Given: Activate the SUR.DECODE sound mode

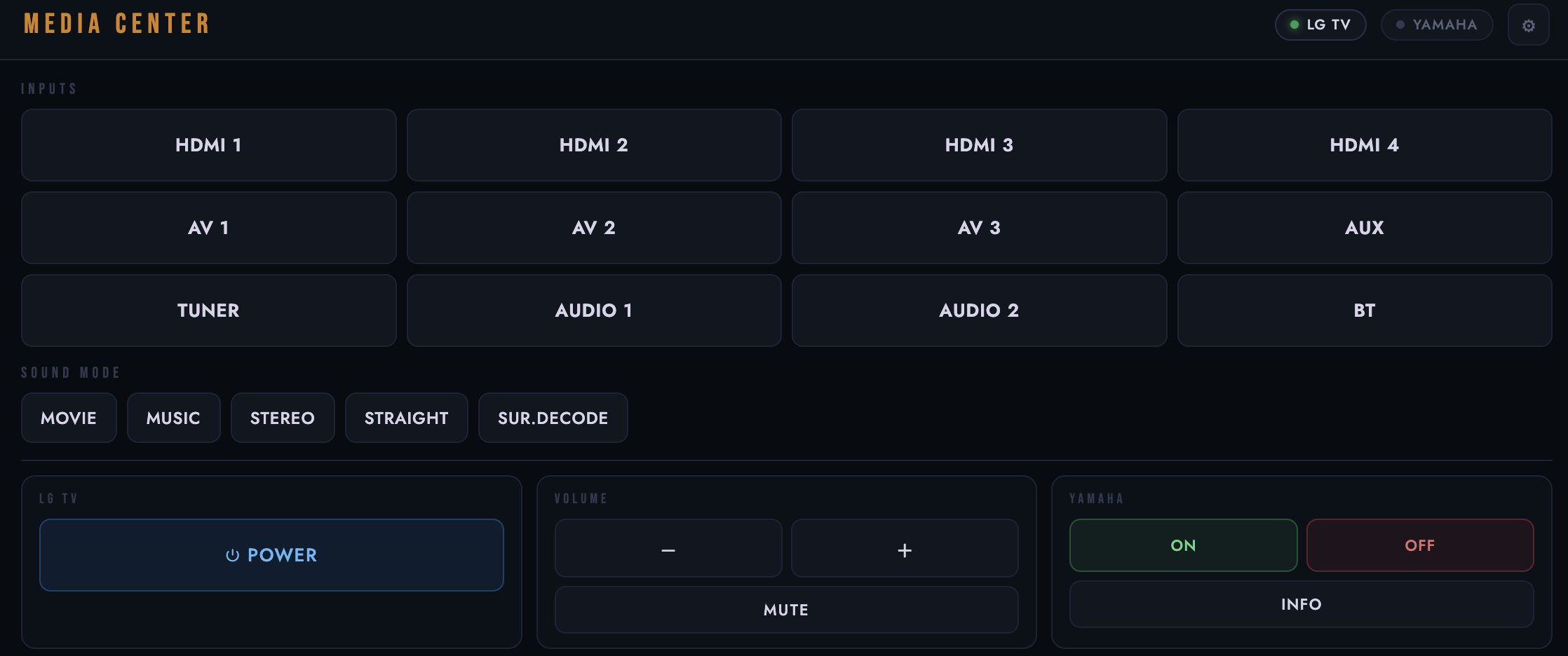Looking at the screenshot, I should pyautogui.click(x=553, y=418).
